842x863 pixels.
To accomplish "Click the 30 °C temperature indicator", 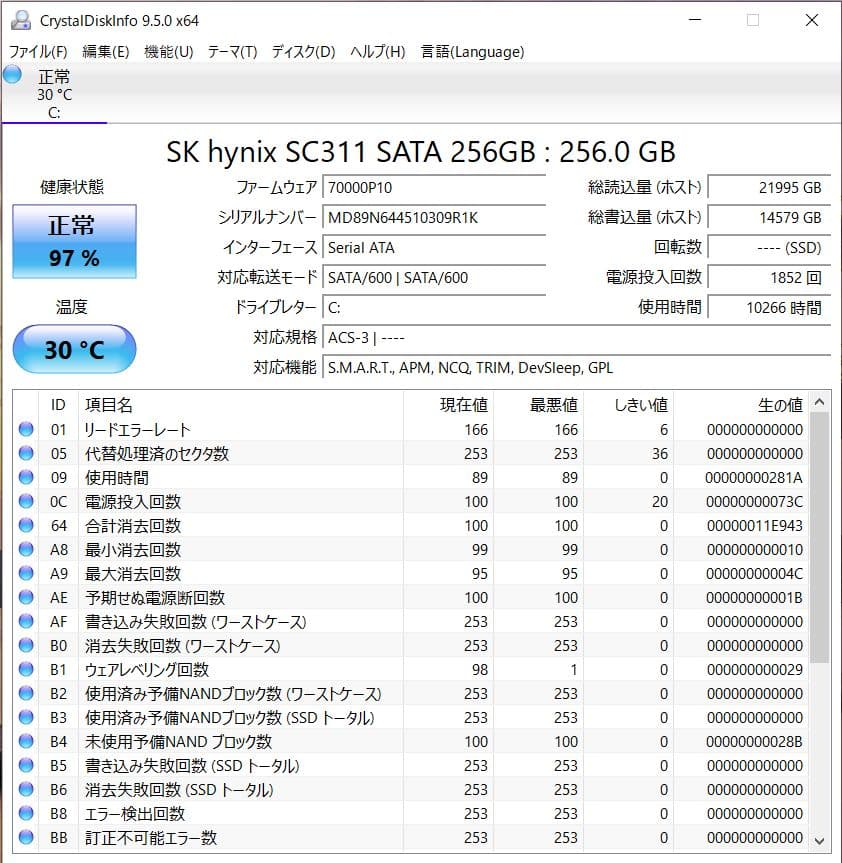I will [72, 349].
